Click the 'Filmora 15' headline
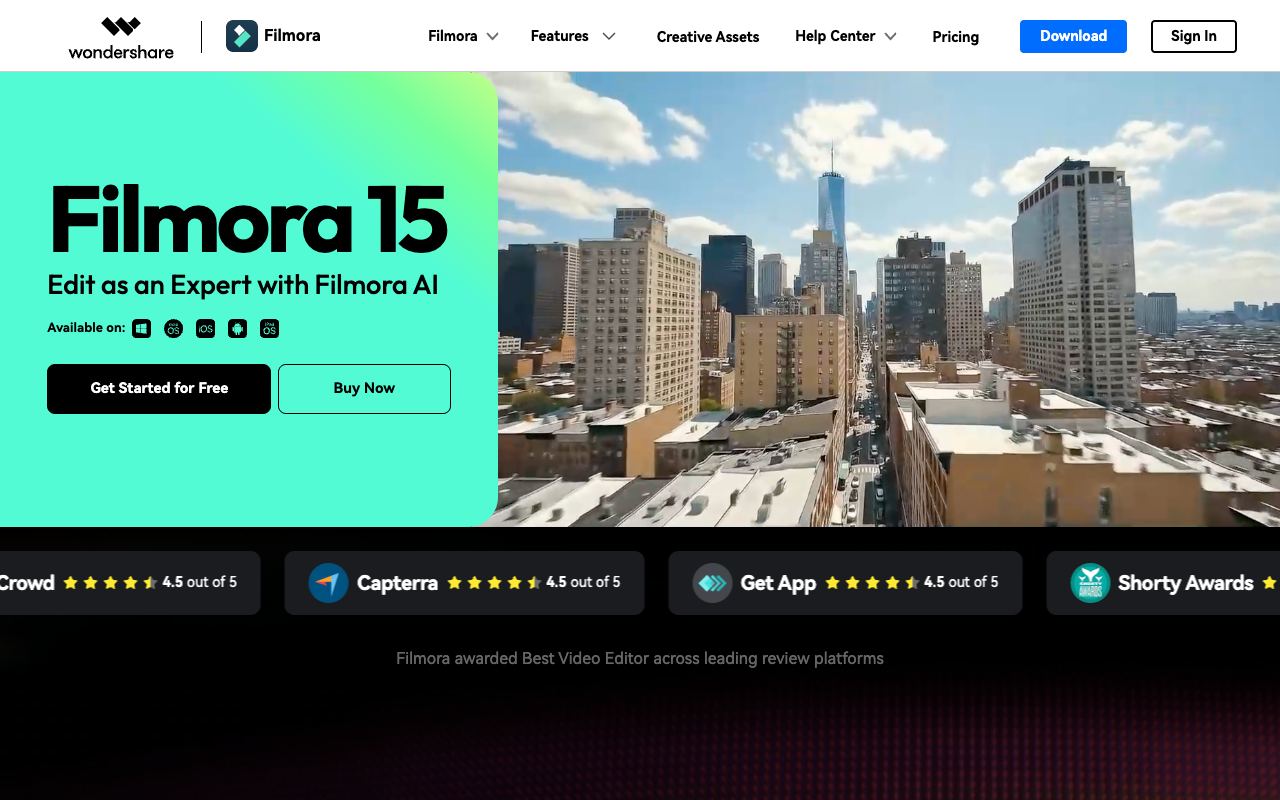Screen dimensions: 1280x800 (x=248, y=219)
